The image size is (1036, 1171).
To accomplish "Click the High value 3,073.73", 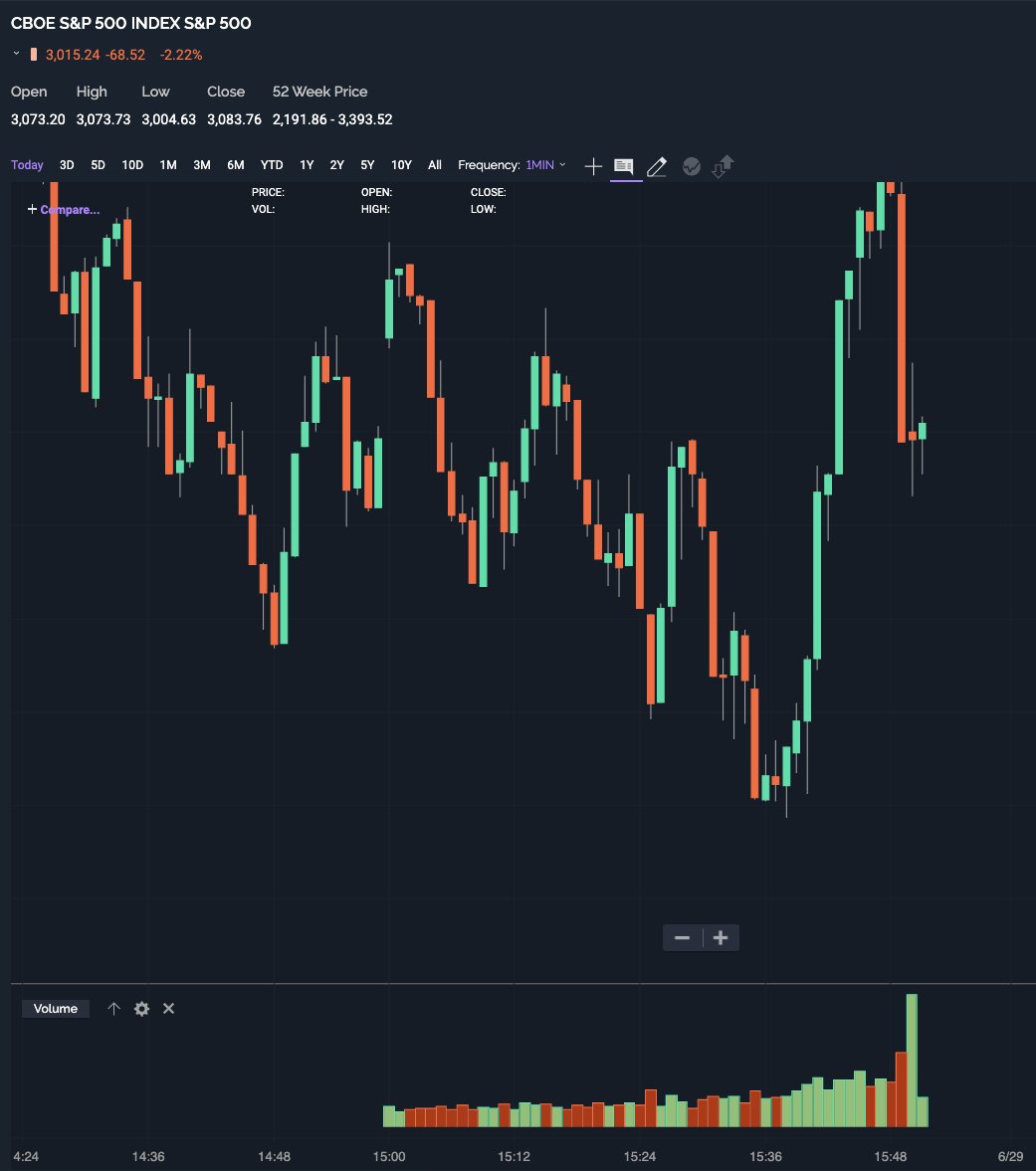I will point(104,119).
